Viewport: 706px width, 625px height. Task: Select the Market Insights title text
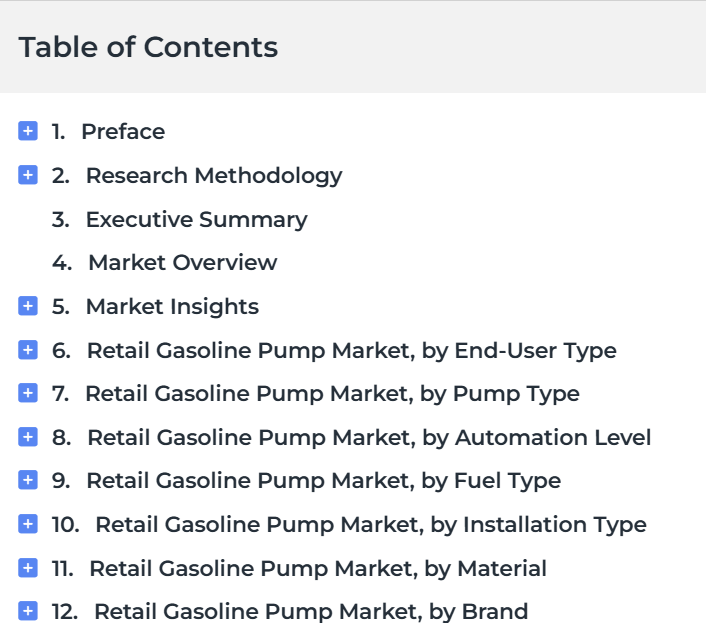172,307
